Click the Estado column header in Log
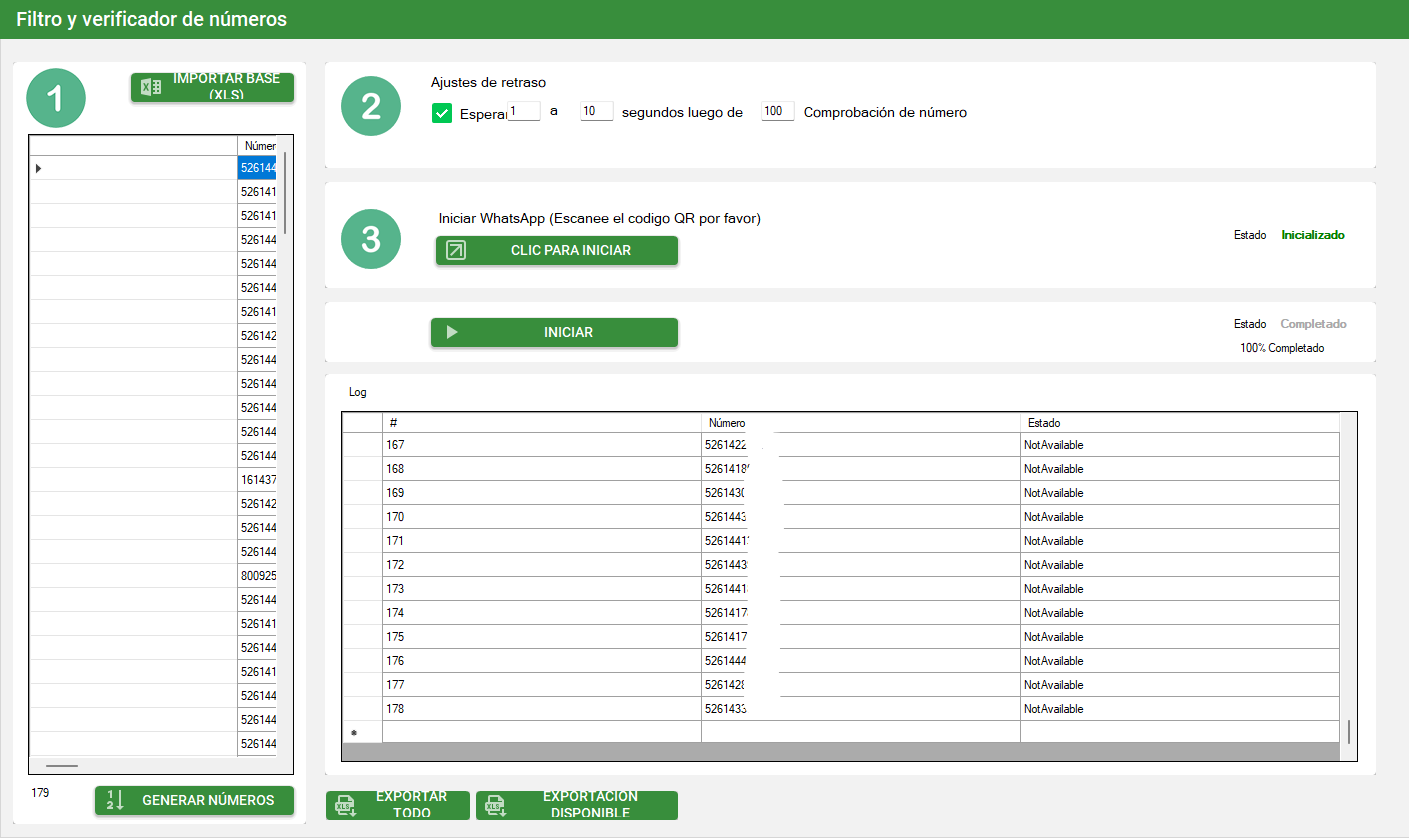The height and width of the screenshot is (838, 1409). [1179, 423]
